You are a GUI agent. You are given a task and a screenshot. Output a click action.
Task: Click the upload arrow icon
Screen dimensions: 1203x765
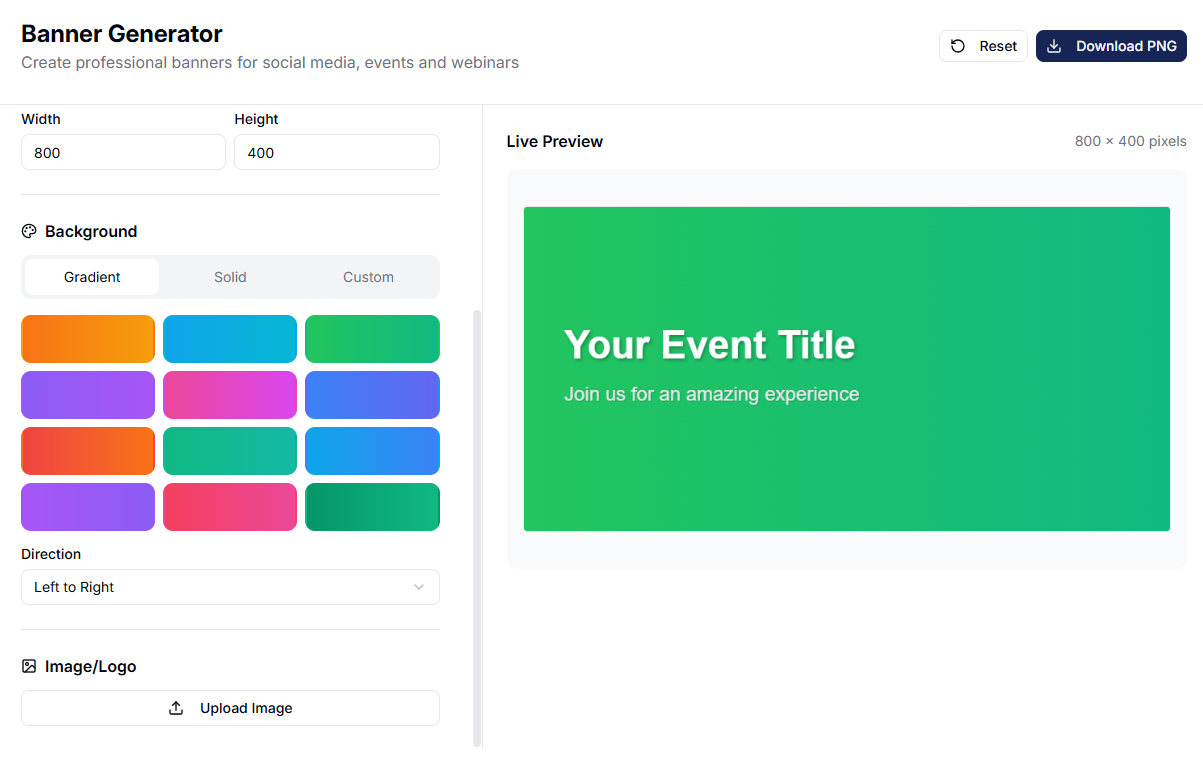pyautogui.click(x=176, y=708)
